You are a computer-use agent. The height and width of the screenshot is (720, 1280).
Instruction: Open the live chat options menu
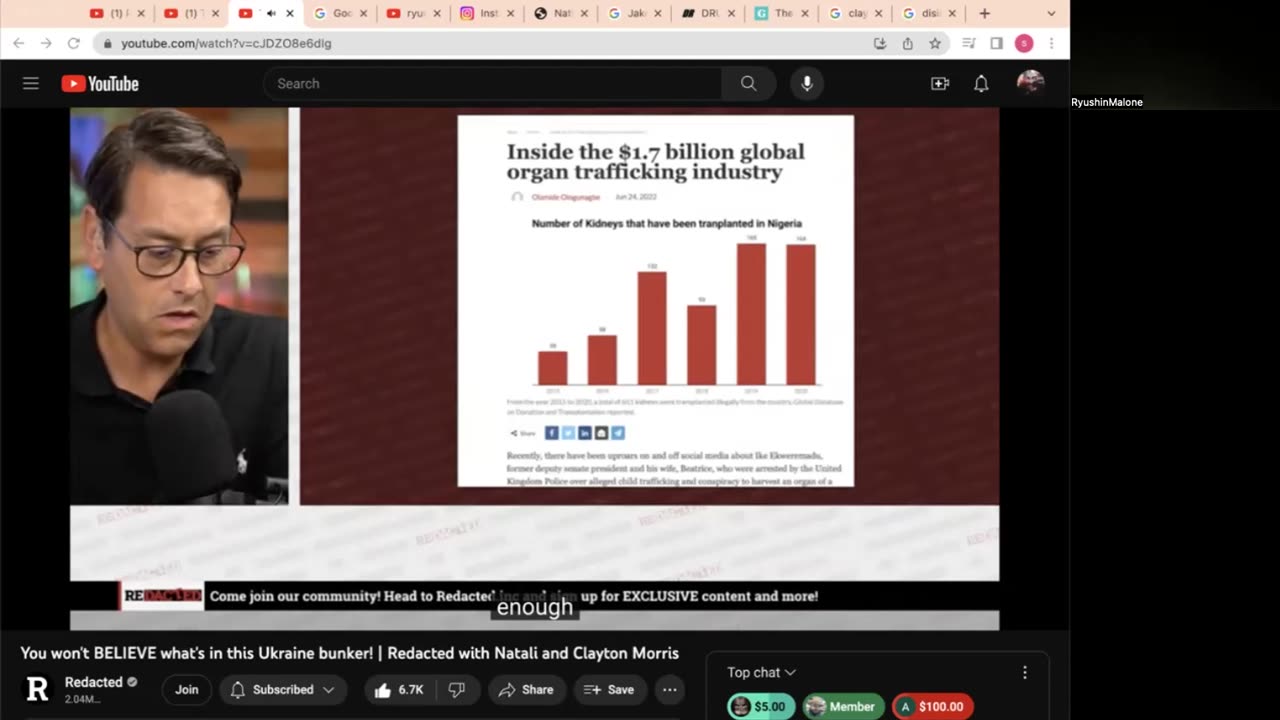click(1024, 673)
